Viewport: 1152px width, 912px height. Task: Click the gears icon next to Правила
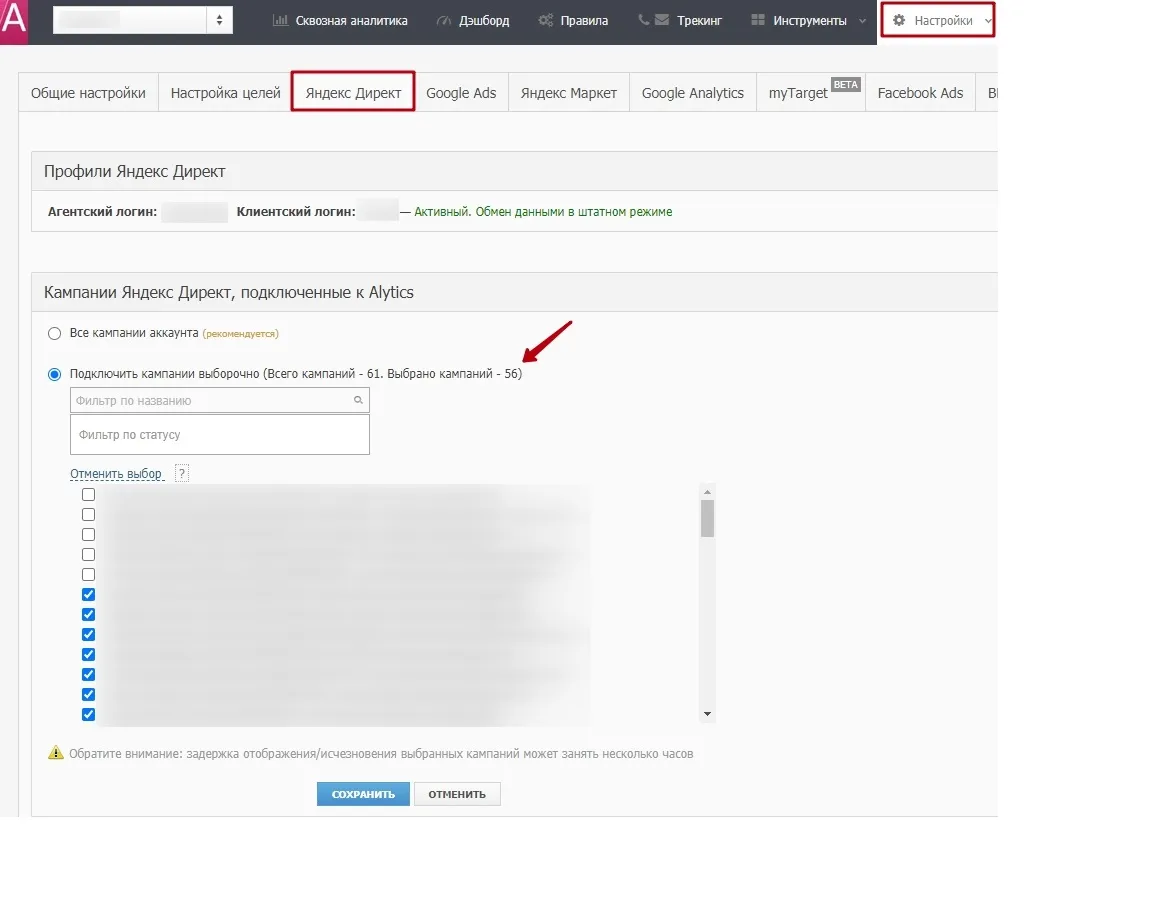(545, 21)
